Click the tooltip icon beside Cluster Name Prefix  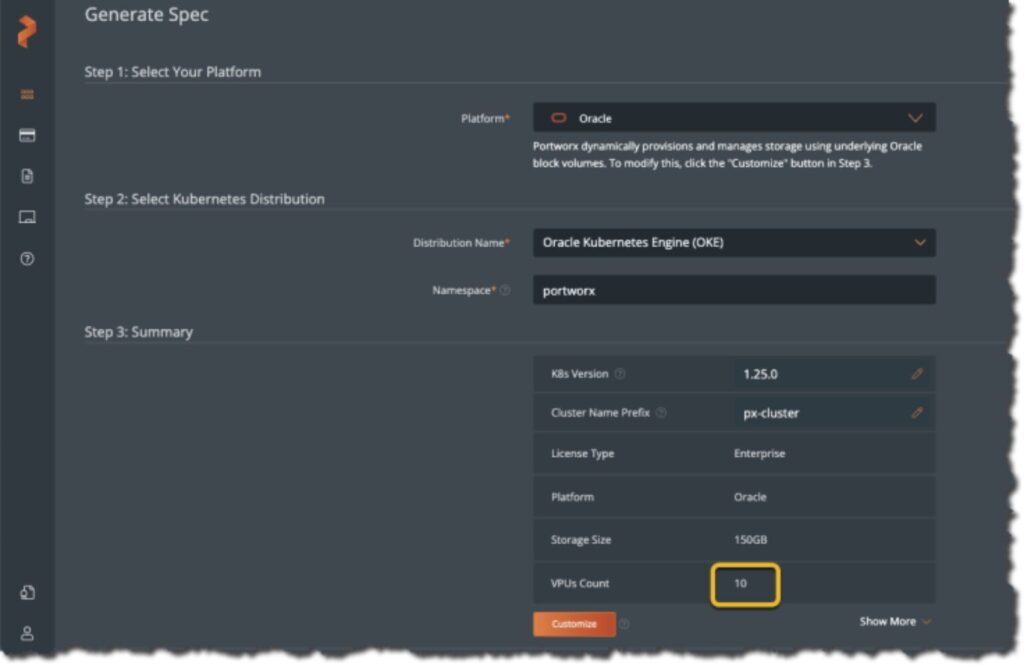662,413
